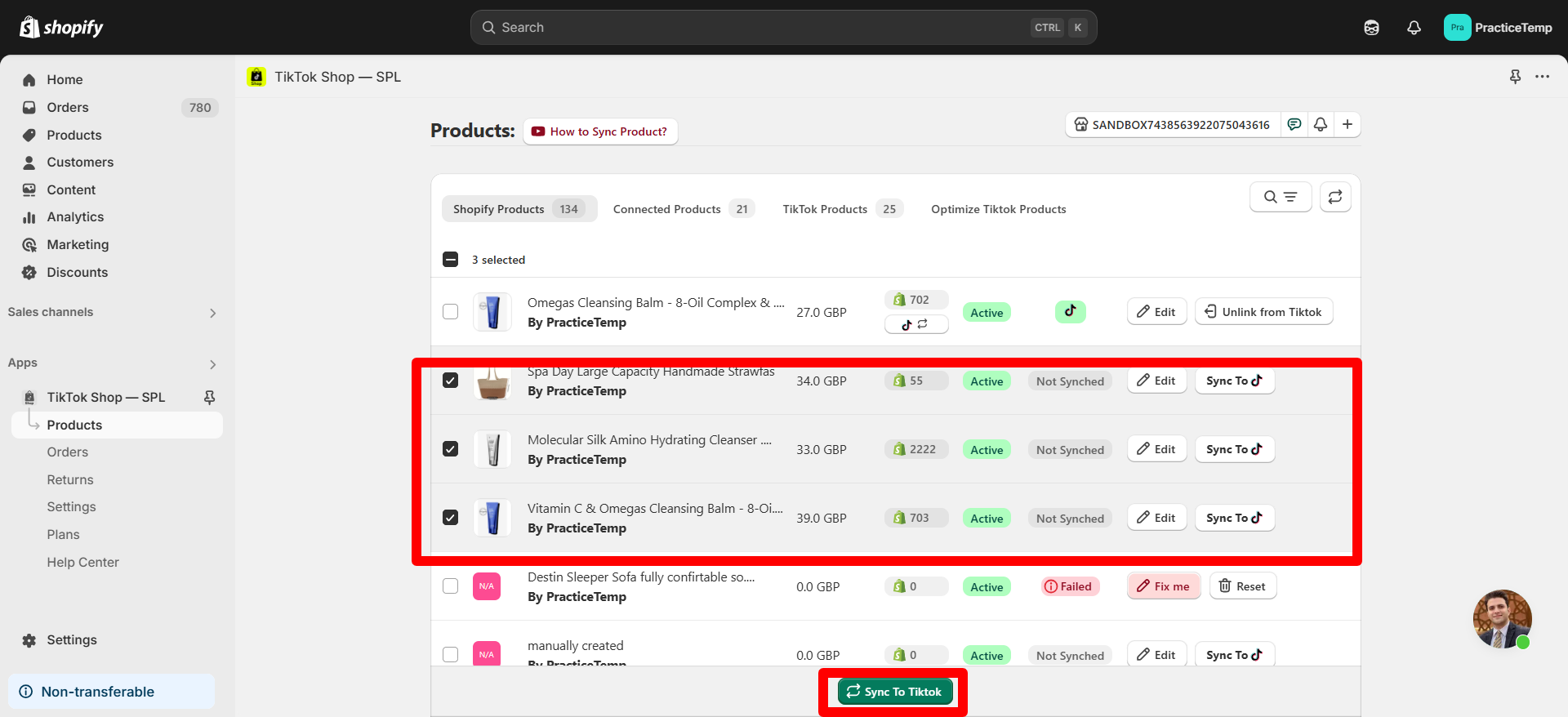Viewport: 1568px width, 717px height.
Task: Click the green Sync To Tiktok button
Action: 894,692
